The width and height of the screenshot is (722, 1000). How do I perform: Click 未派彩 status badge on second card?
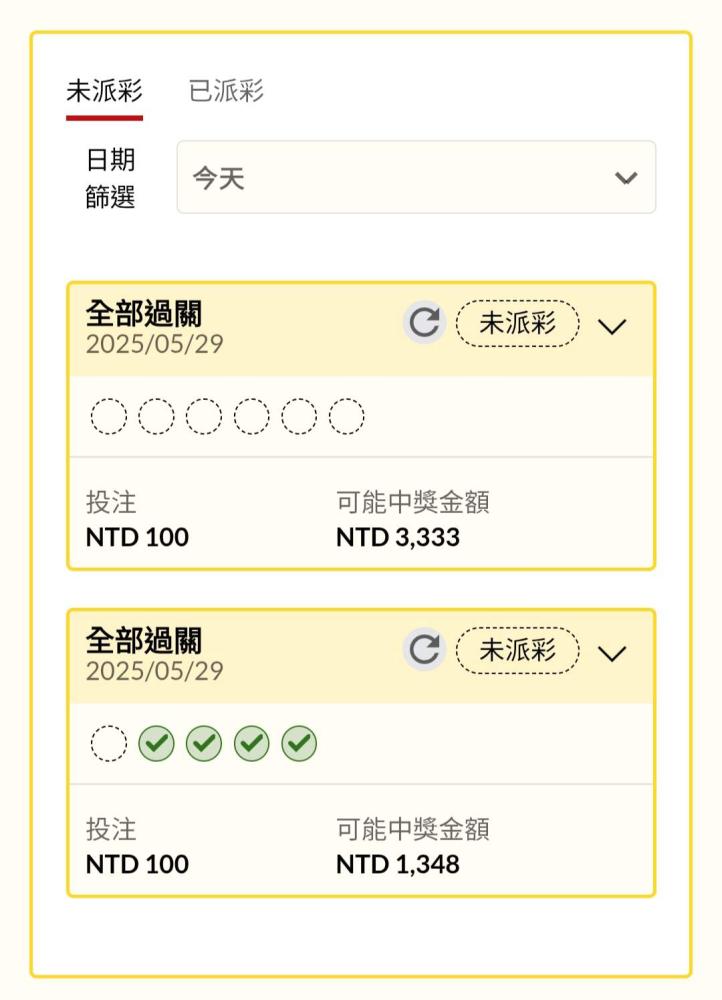click(517, 650)
